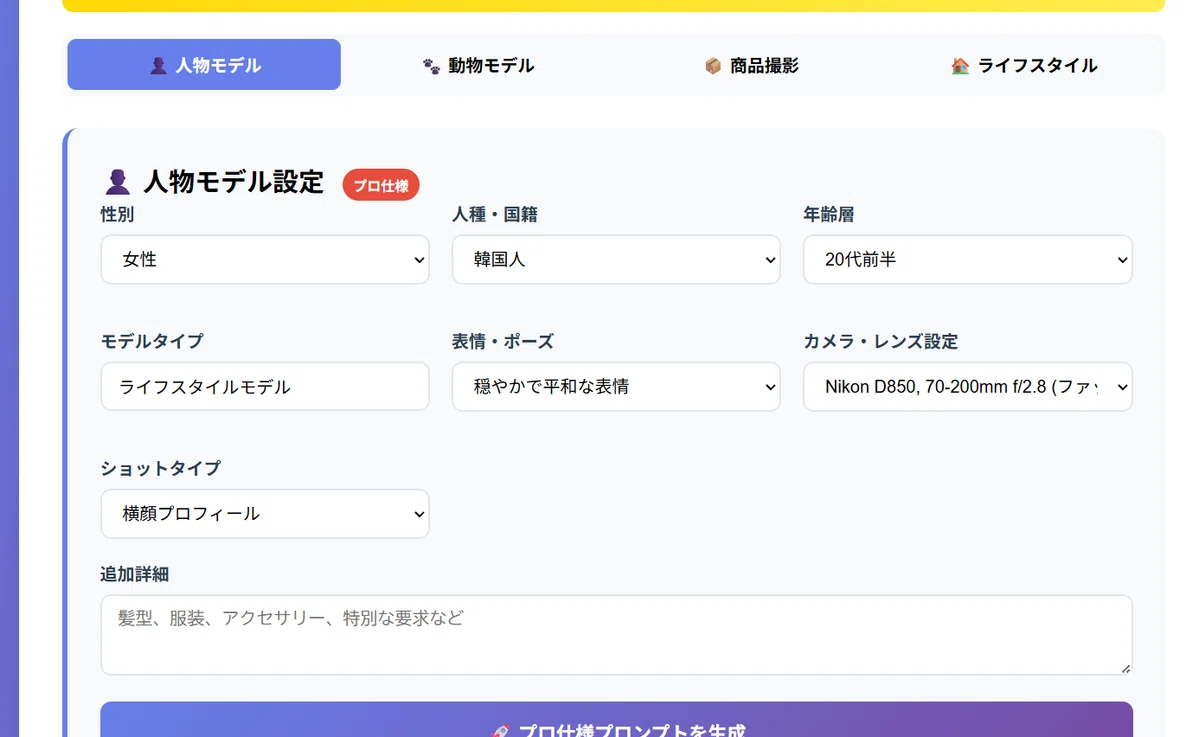Click the ショットタイプ label
Screen dimensions: 1200x737
[x=161, y=468]
